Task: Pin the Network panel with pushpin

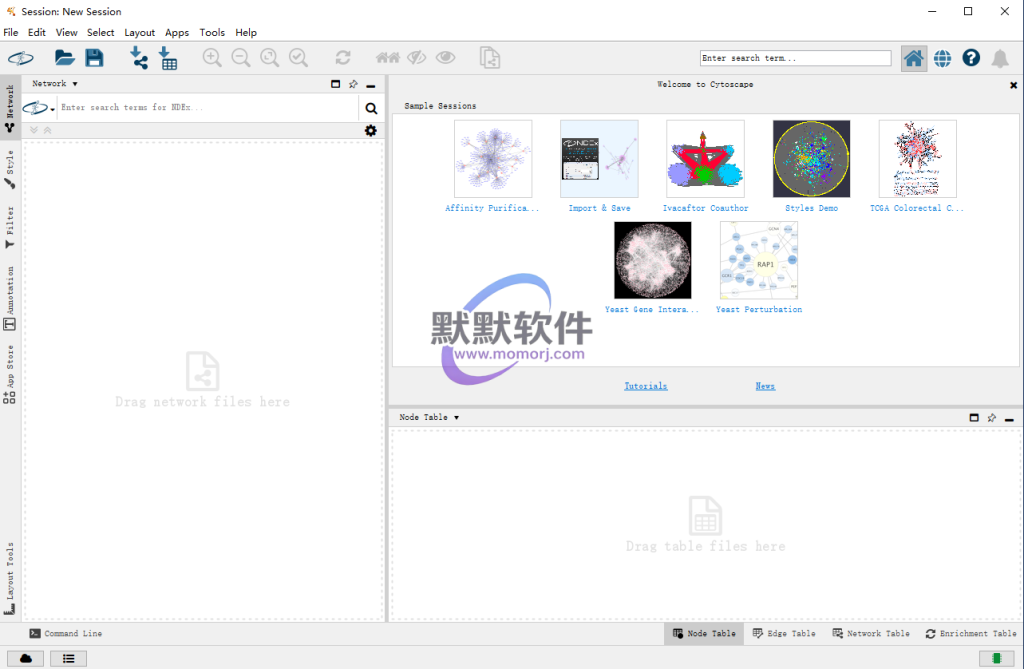Action: pyautogui.click(x=353, y=85)
